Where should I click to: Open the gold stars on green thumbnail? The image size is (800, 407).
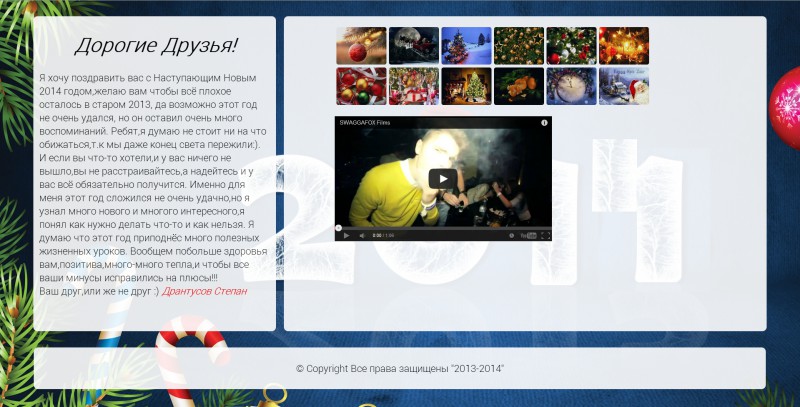point(519,46)
